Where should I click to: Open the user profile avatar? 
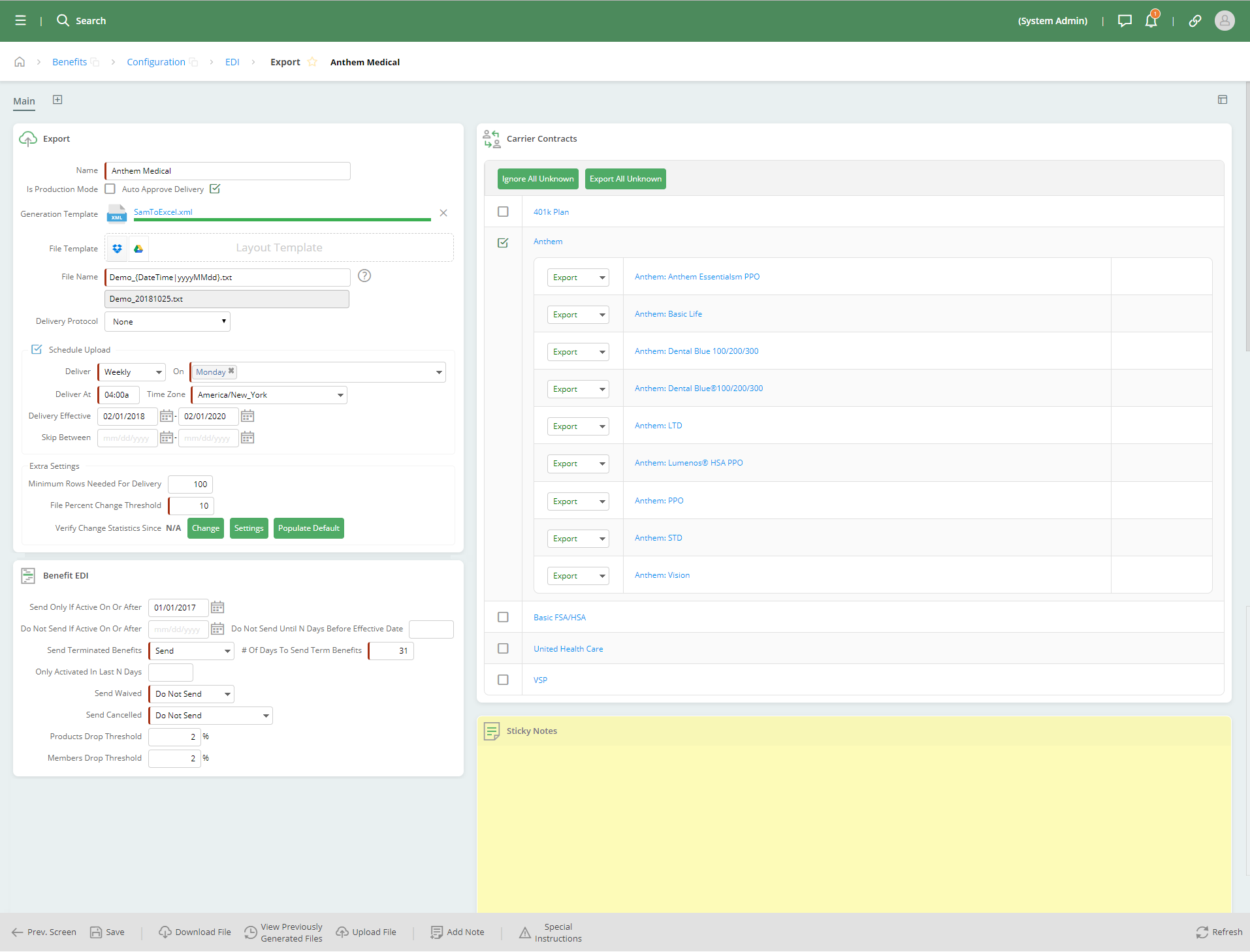pos(1225,21)
